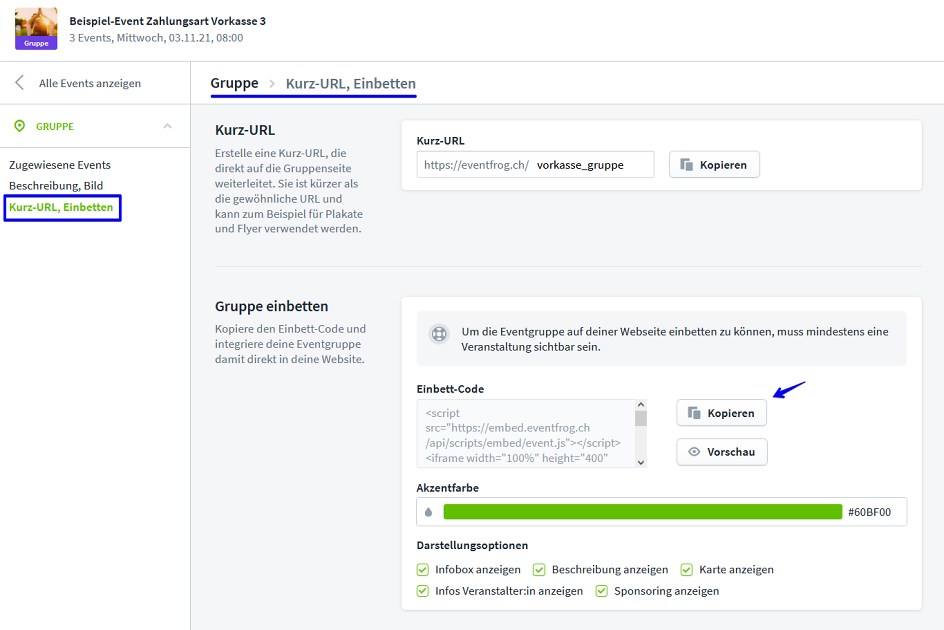Click Gruppe in the breadcrumb
Viewport: 944px width, 630px height.
pos(234,83)
